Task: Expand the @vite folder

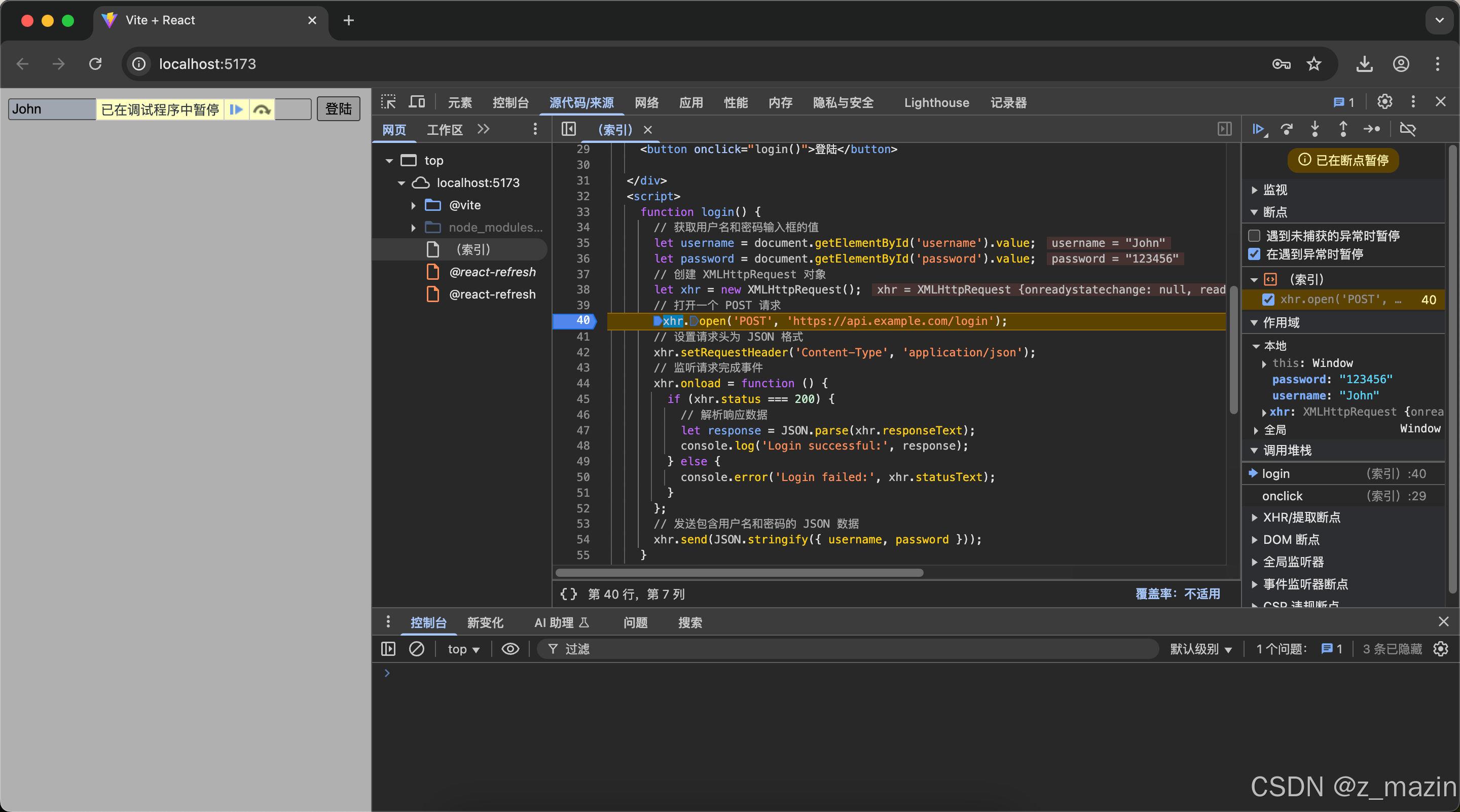Action: 413,205
